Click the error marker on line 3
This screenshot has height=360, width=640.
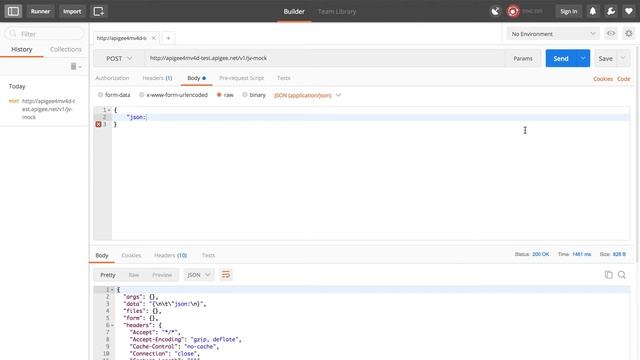(98, 124)
